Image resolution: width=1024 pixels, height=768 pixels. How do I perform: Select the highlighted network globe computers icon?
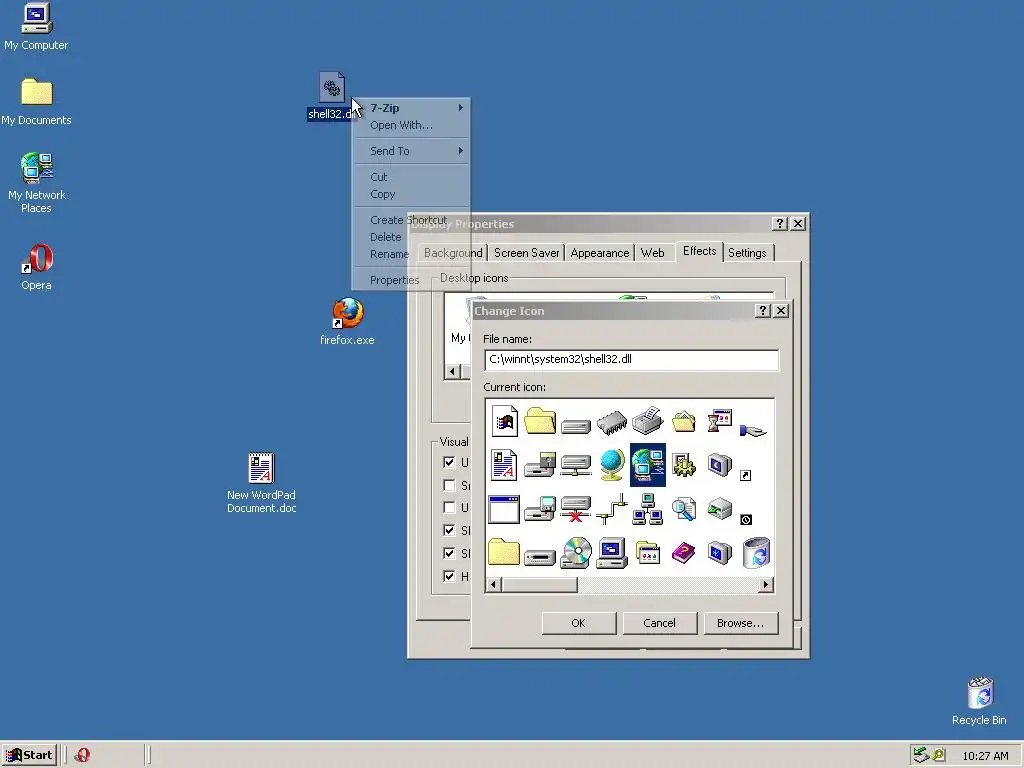(648, 465)
